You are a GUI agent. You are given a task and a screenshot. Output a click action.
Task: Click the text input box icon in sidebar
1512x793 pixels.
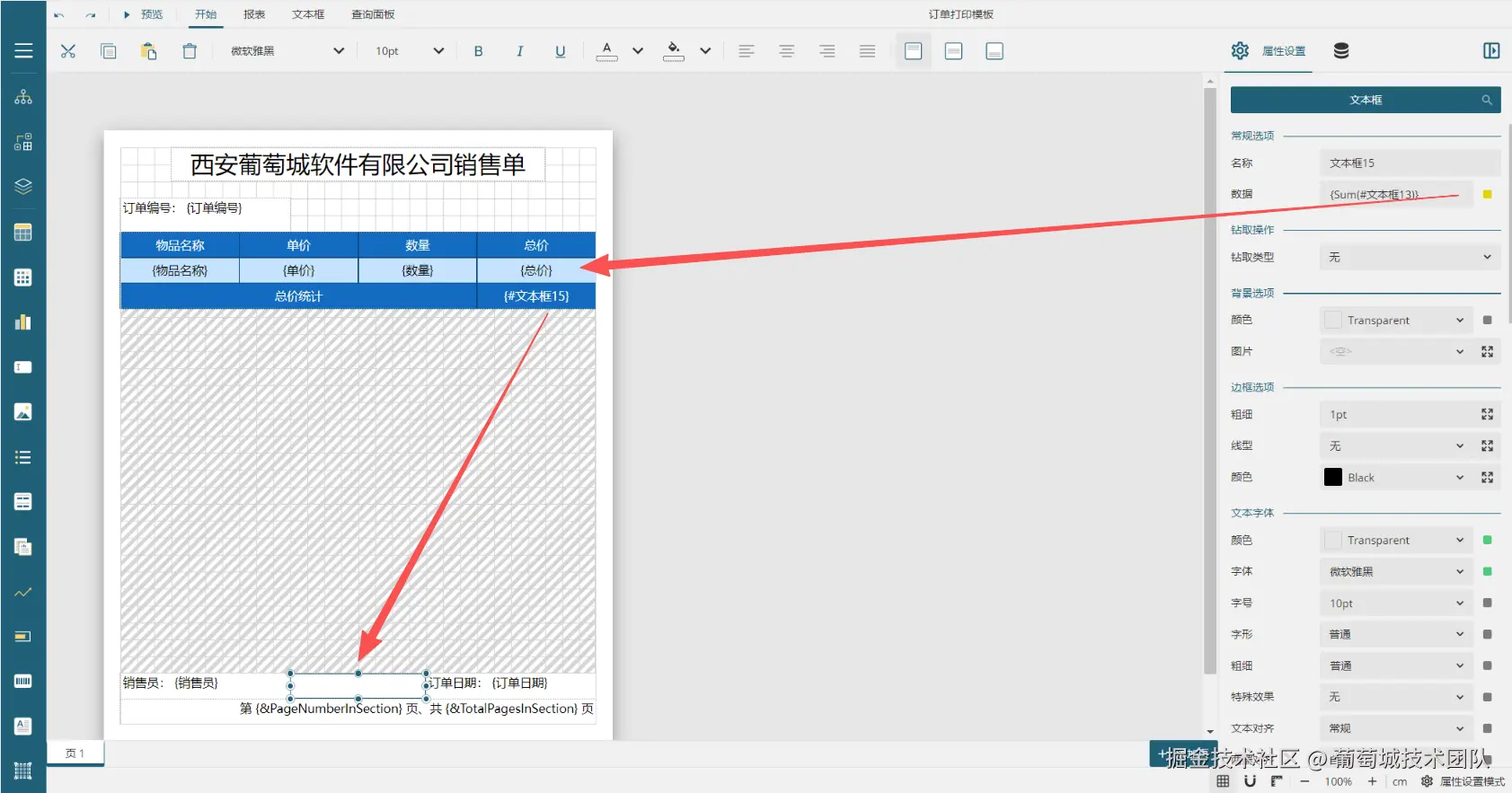[23, 366]
